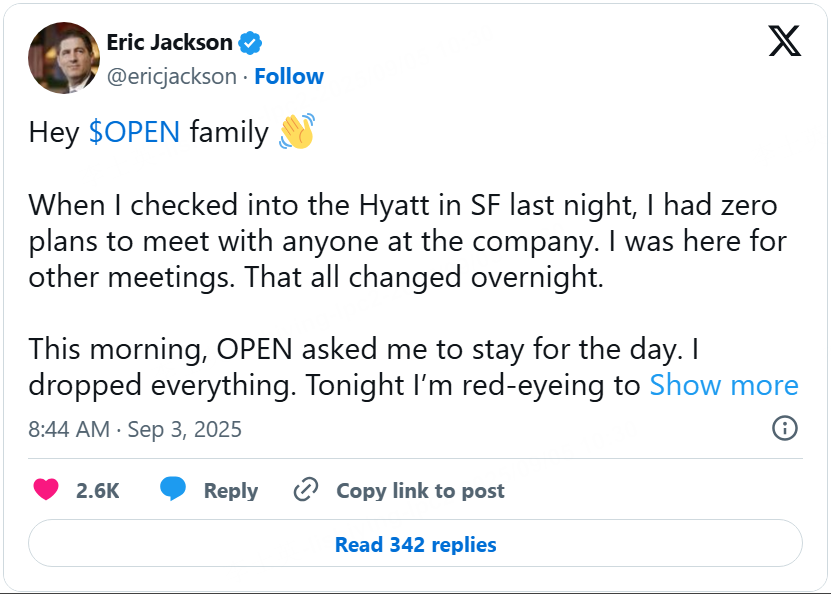The width and height of the screenshot is (831, 594).
Task: Open the 8:44 AM · Sep 3, 2025 timestamp
Action: pos(135,429)
